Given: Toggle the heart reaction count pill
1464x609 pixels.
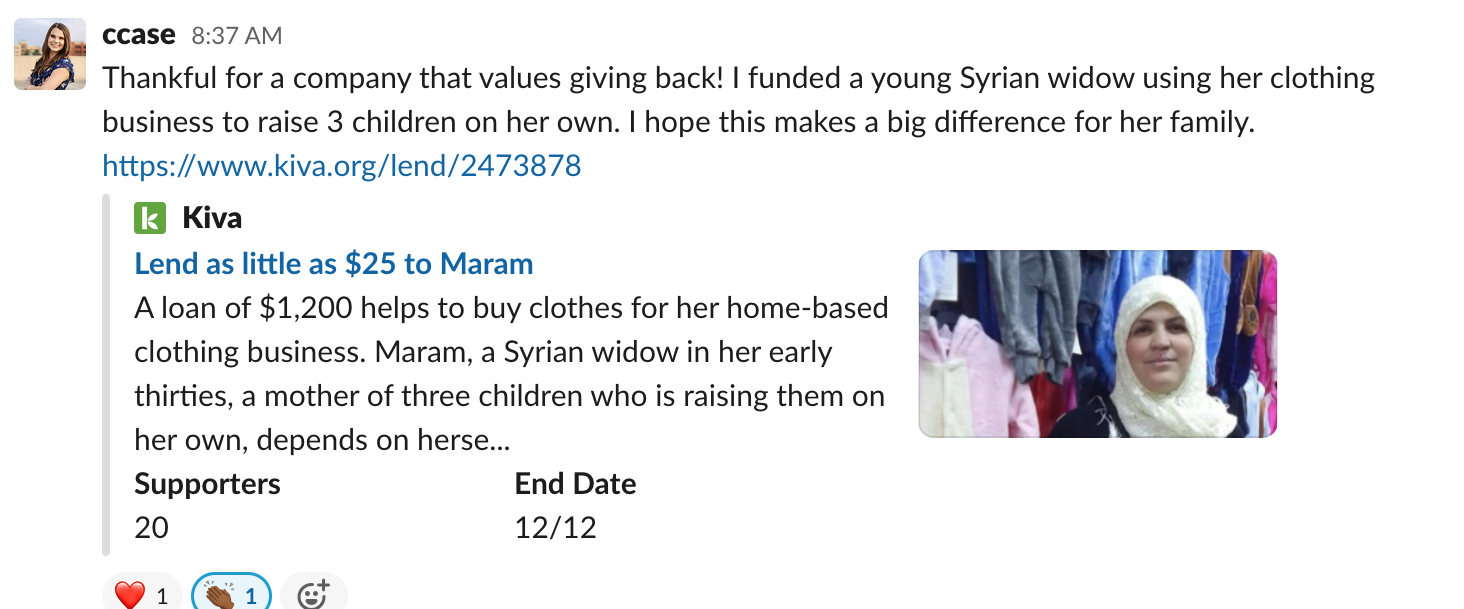Looking at the screenshot, I should pos(142,596).
